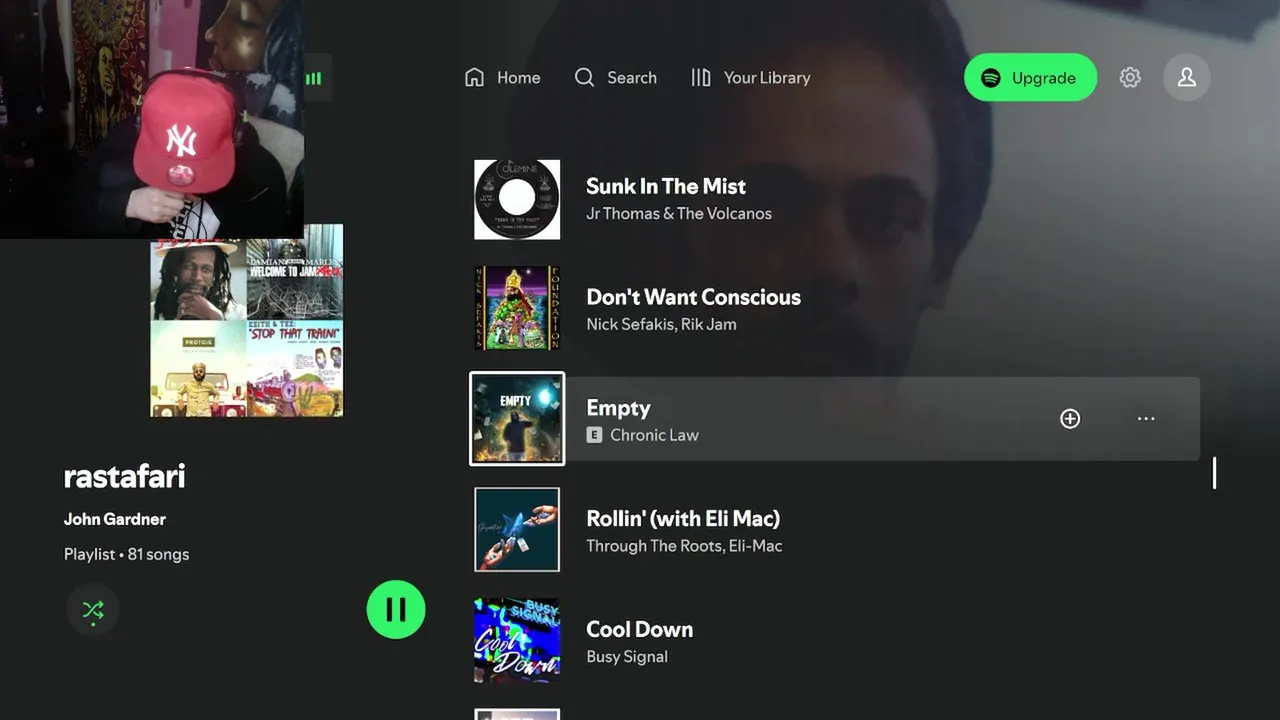1280x720 pixels.
Task: Play the track titled Sunk In The Mist
Action: (x=666, y=186)
